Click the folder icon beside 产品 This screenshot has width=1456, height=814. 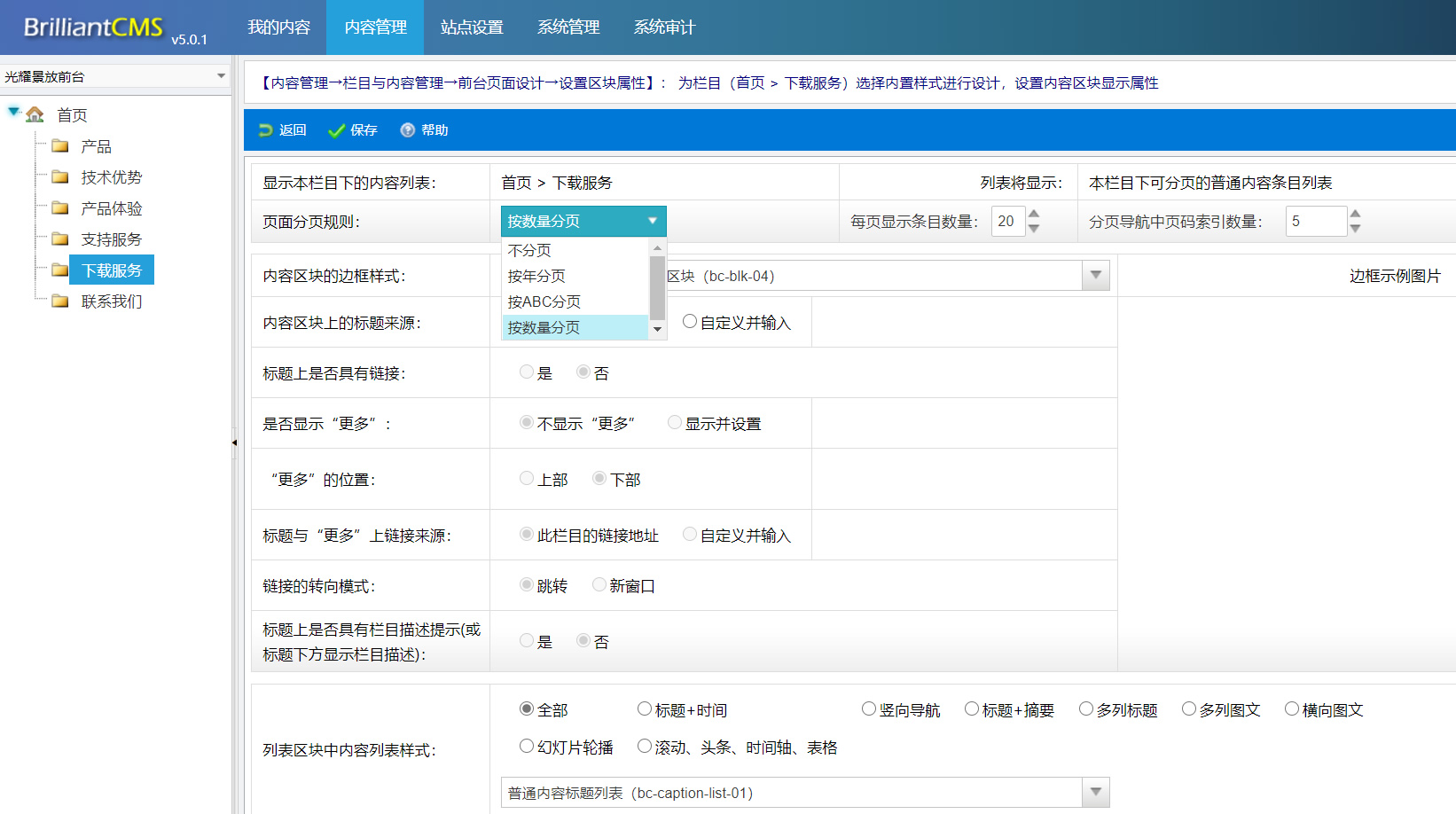click(60, 146)
